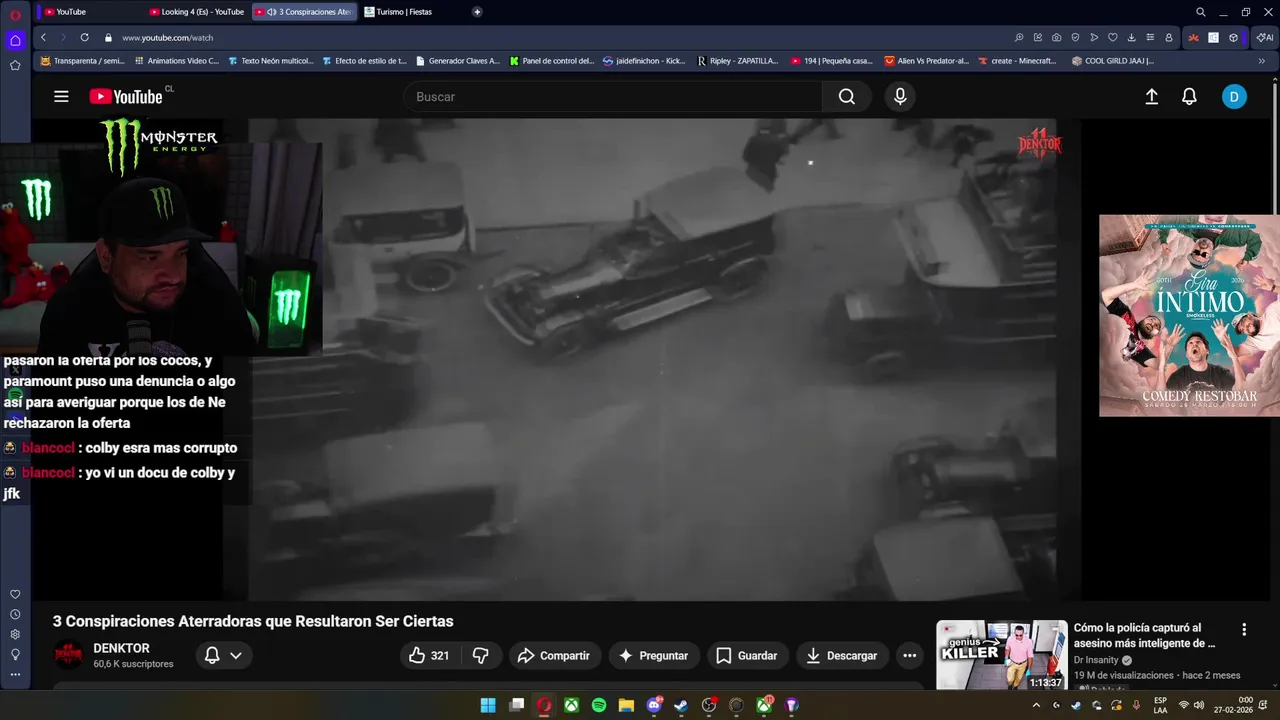1280x720 pixels.
Task: Open Spotify from the taskbar
Action: [x=599, y=705]
